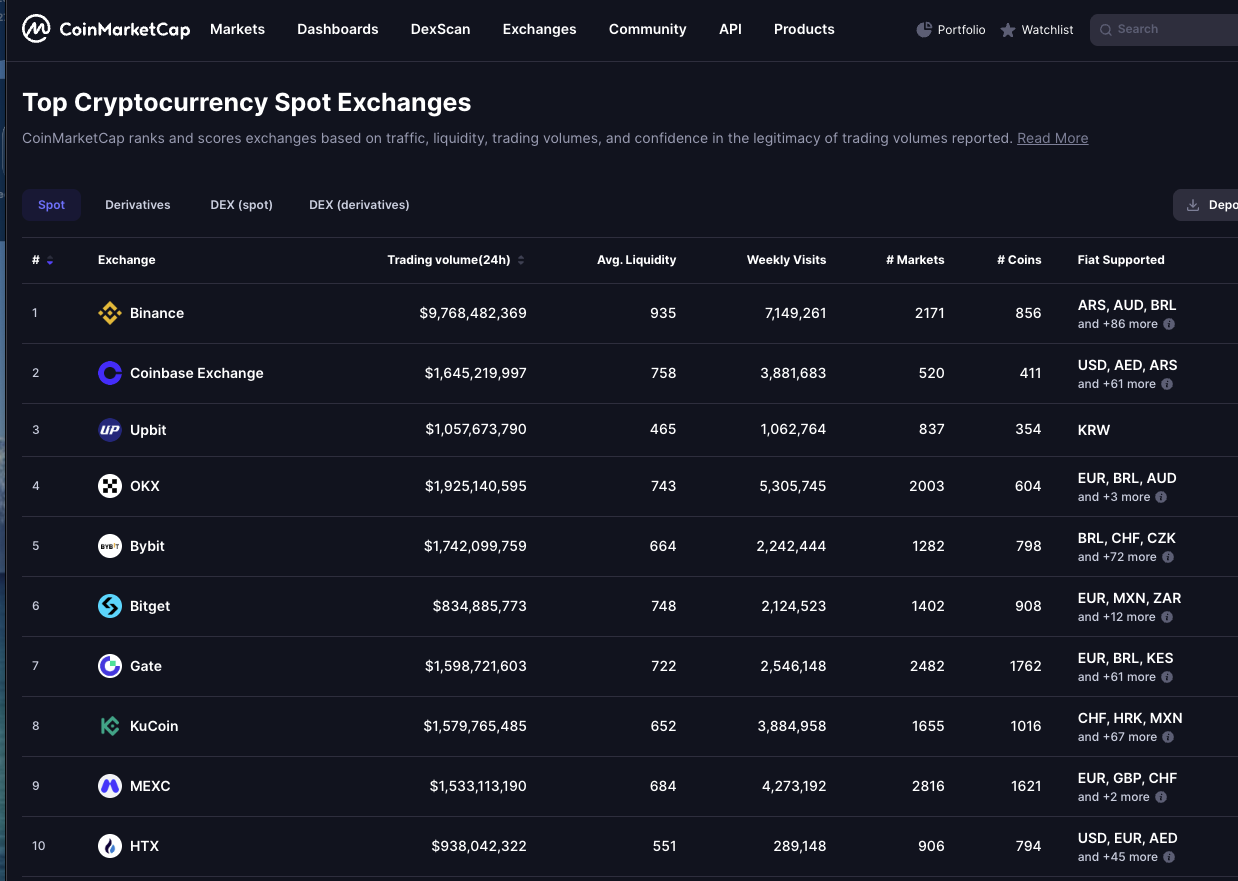Click the Bitget logo icon

click(x=110, y=606)
